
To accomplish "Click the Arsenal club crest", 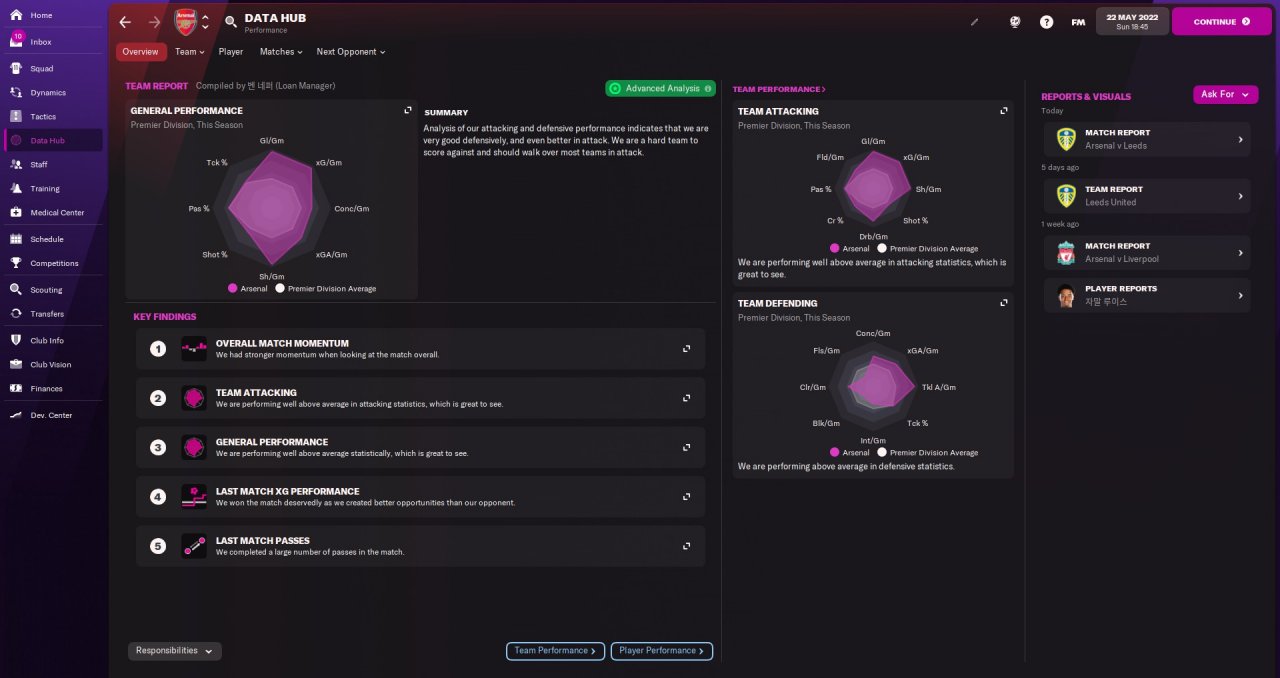I will coord(186,22).
